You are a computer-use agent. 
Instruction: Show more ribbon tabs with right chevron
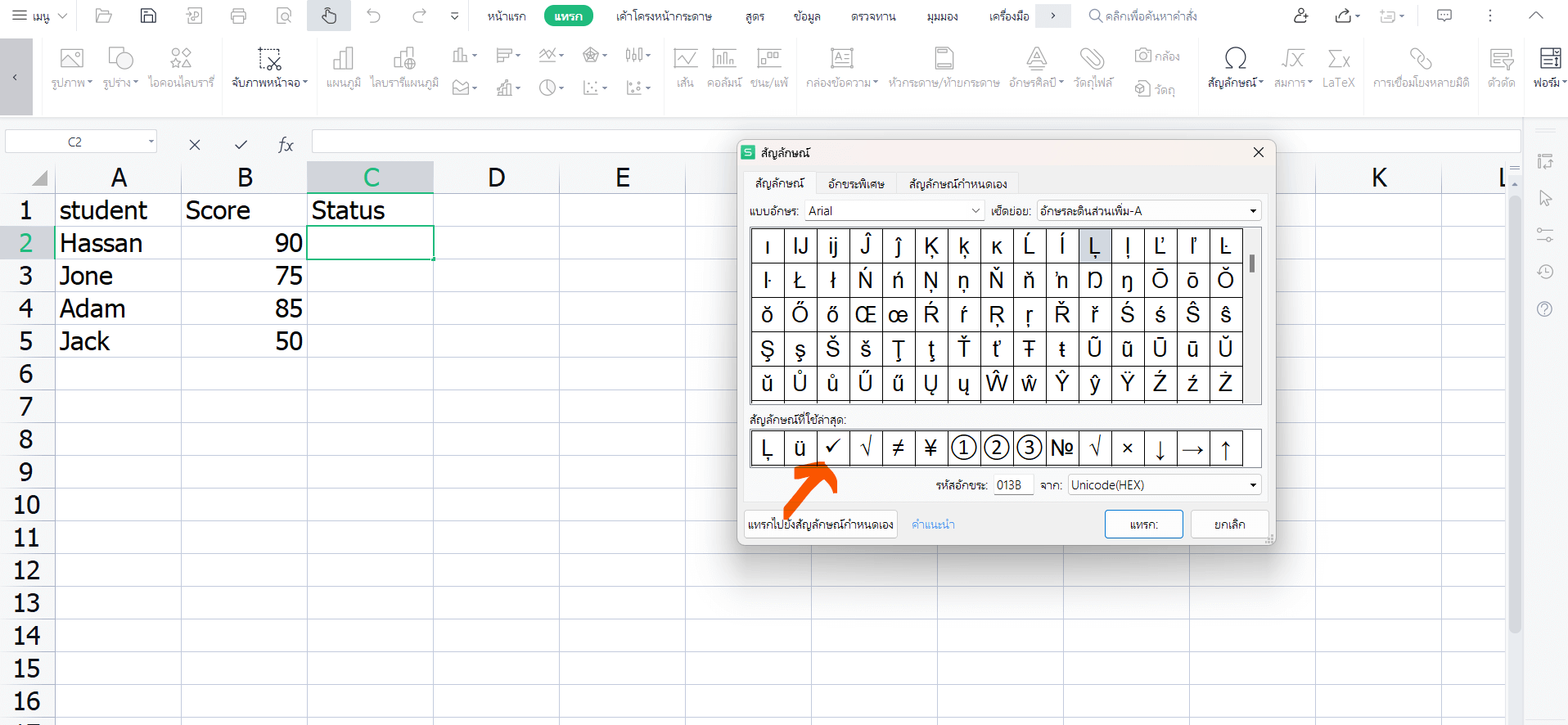coord(1053,16)
